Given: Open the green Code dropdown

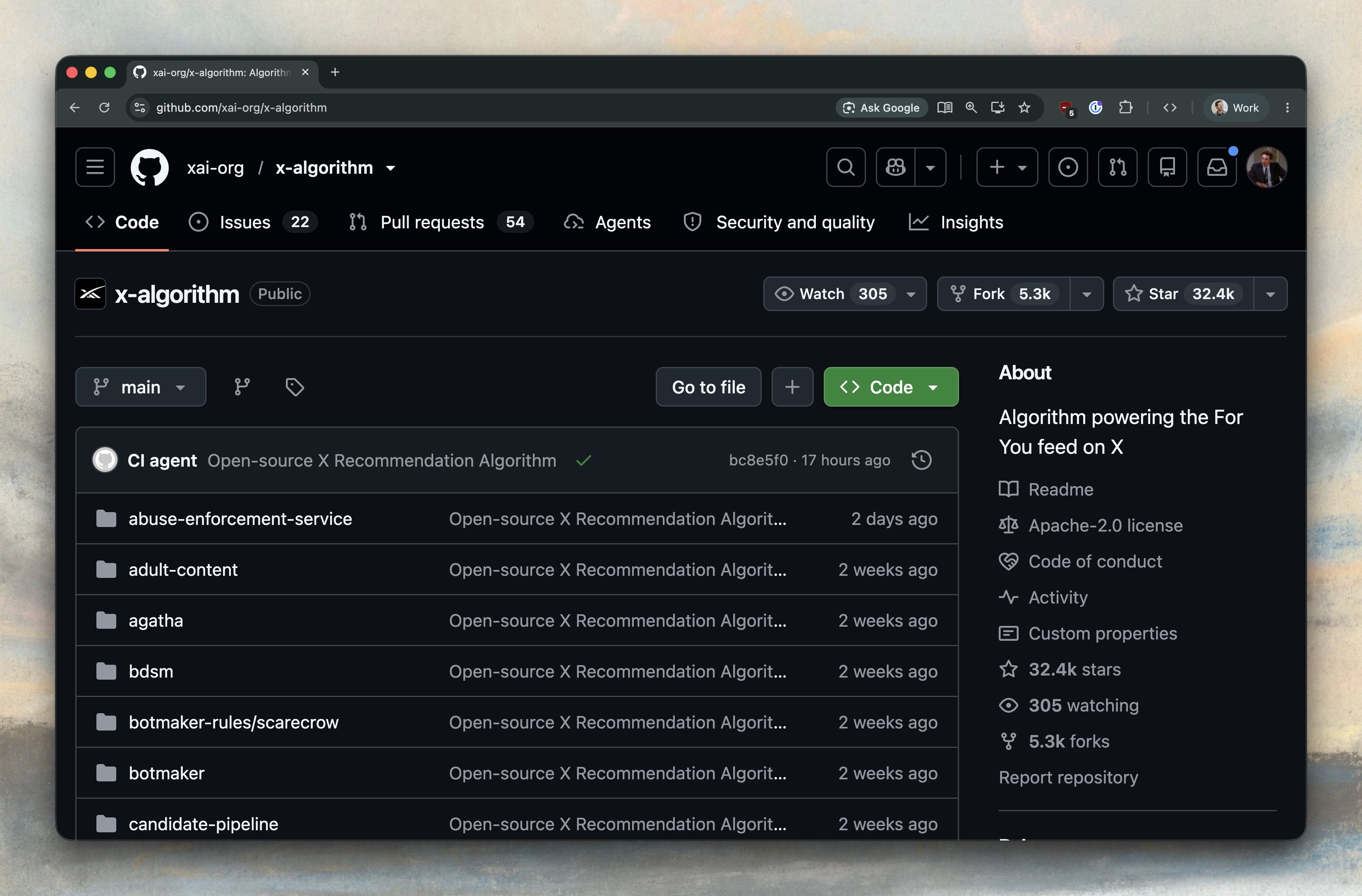Looking at the screenshot, I should click(x=891, y=387).
